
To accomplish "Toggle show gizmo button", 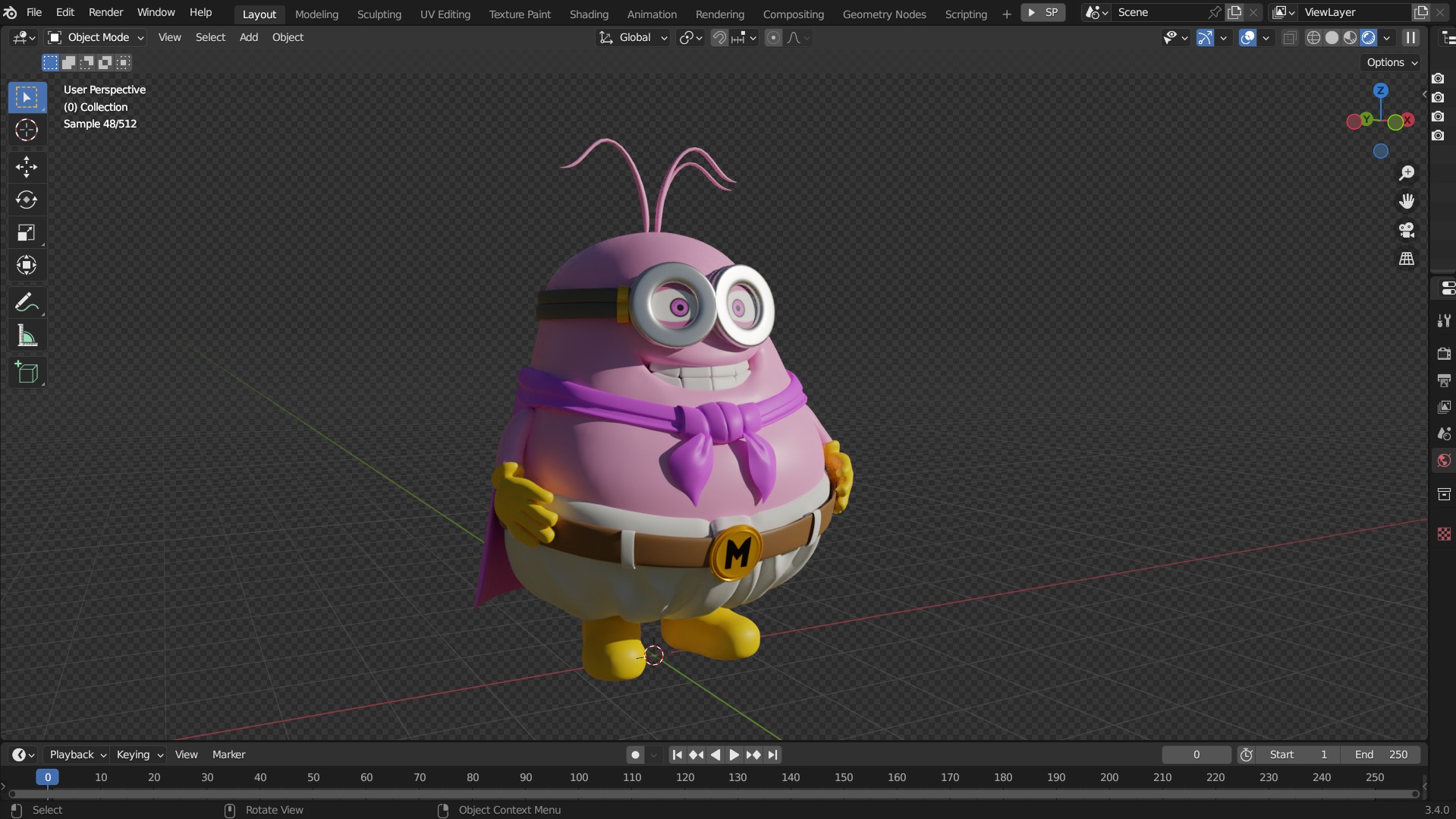I will (1205, 37).
